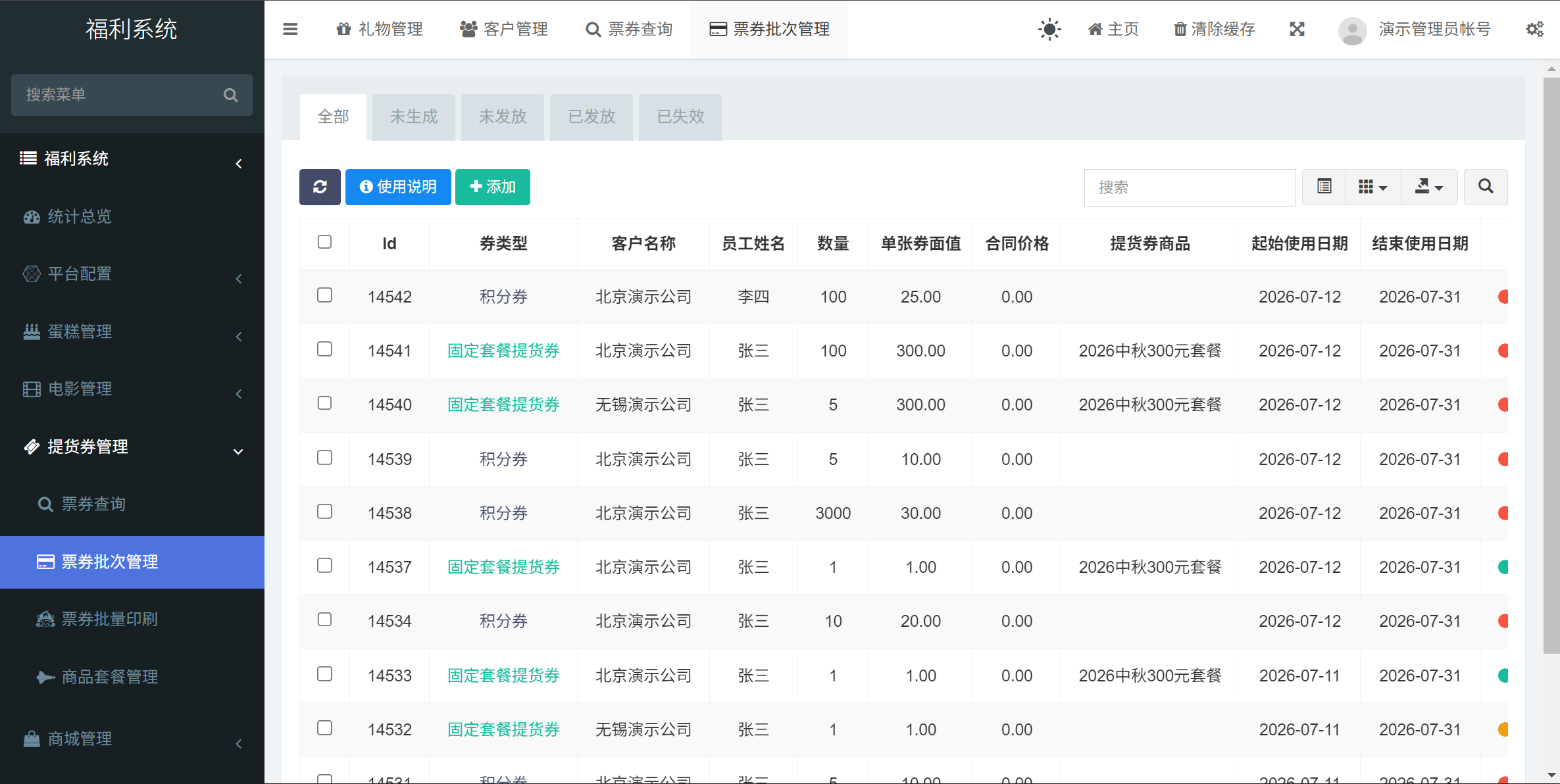The image size is (1560, 784).
Task: Click the list icon beside 福利系统 heading
Action: click(28, 159)
